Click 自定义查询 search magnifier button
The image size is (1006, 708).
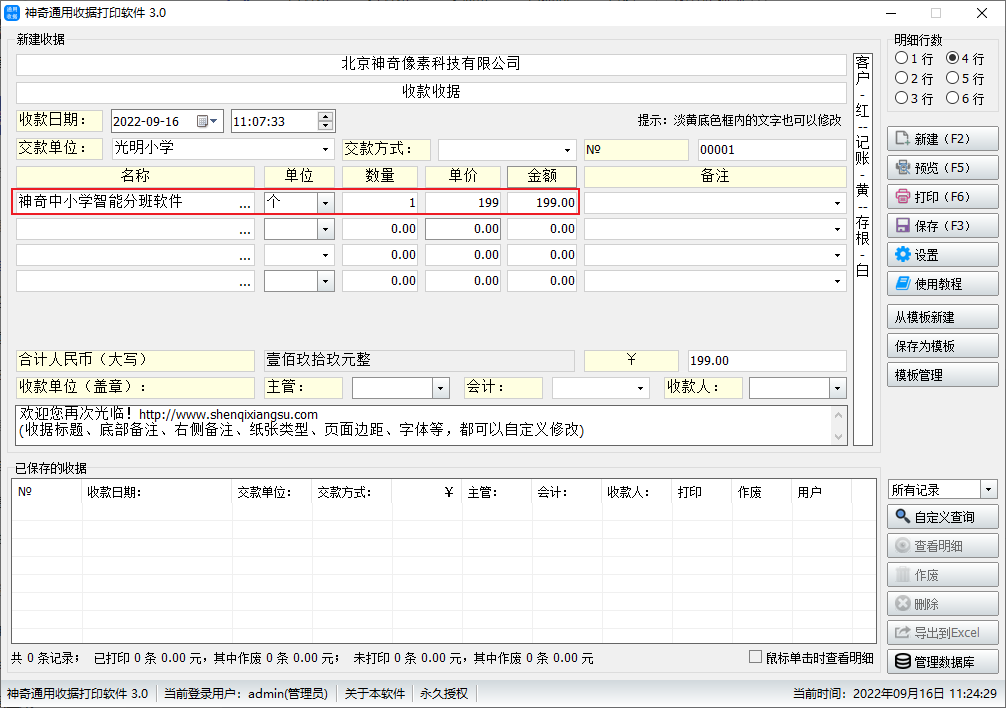tap(942, 517)
